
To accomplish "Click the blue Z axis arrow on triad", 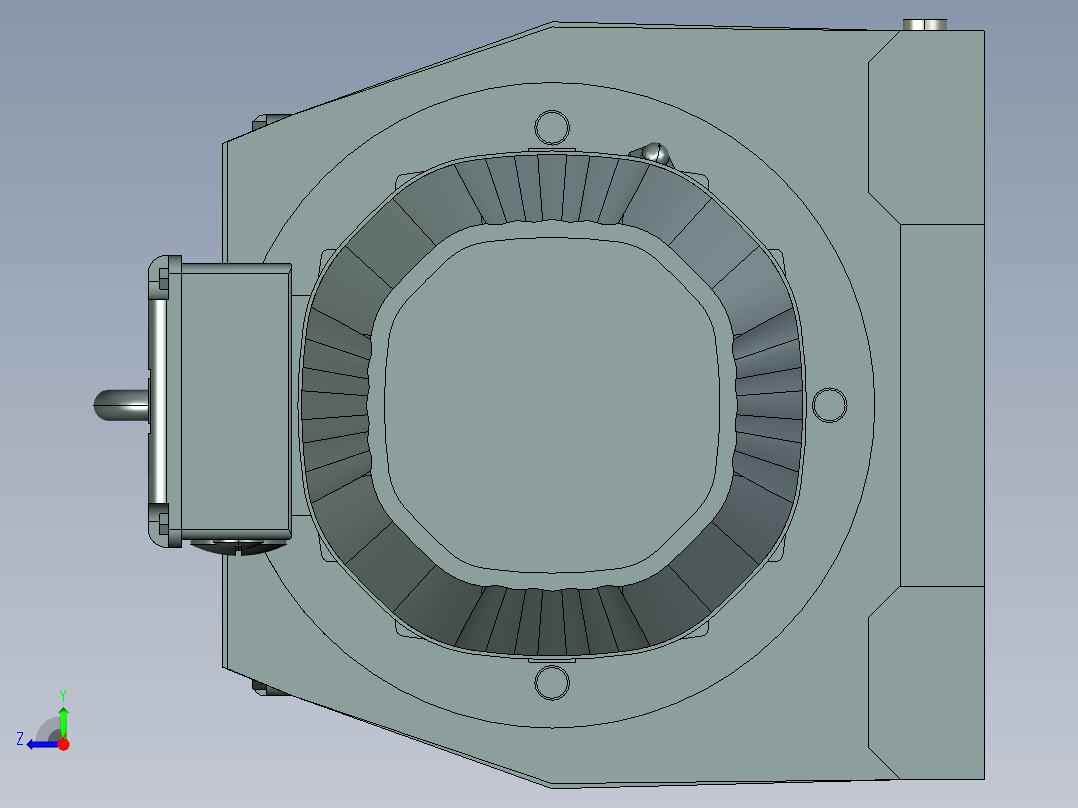I will tap(41, 744).
